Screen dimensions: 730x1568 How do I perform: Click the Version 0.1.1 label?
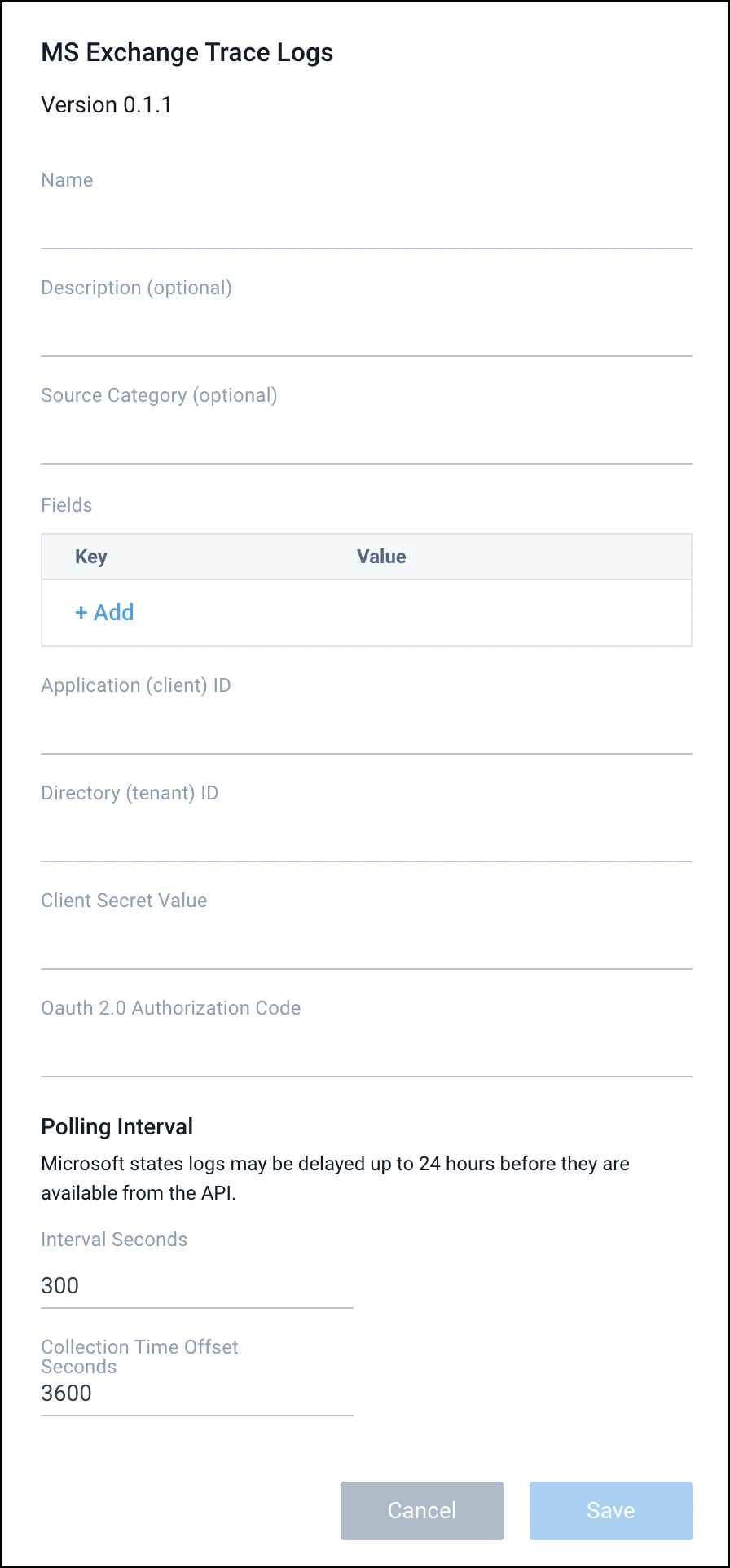(x=106, y=104)
